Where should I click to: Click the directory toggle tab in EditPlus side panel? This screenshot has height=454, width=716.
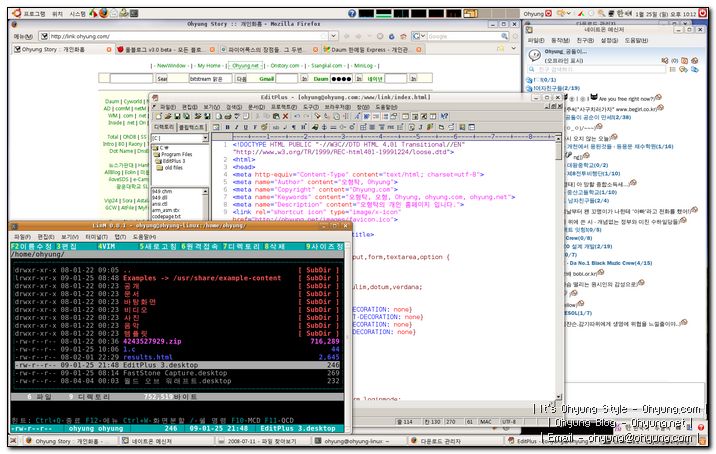(164, 127)
